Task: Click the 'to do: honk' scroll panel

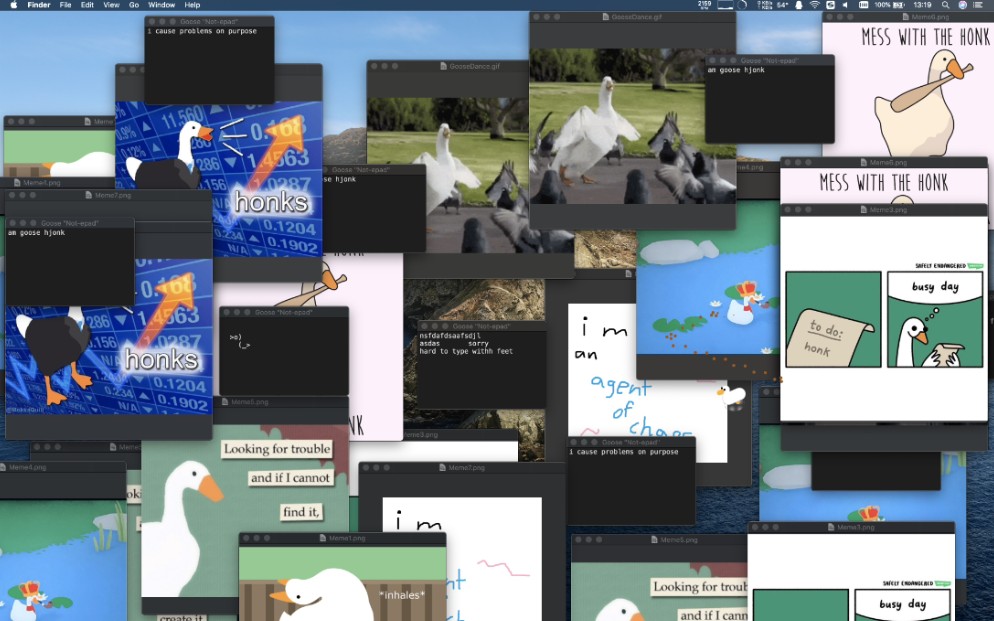Action: [x=833, y=319]
